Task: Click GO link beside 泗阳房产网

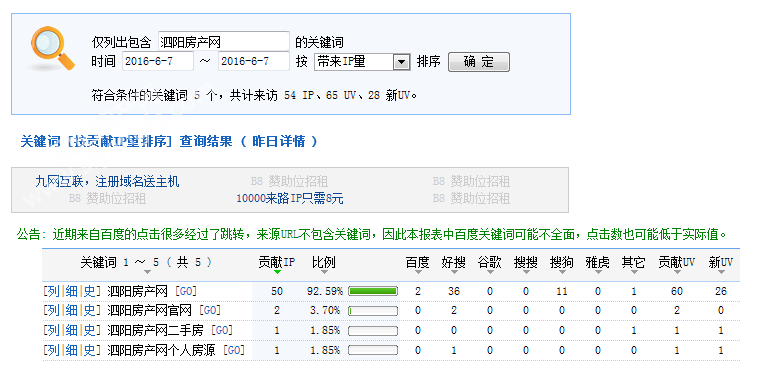Action: coord(185,291)
